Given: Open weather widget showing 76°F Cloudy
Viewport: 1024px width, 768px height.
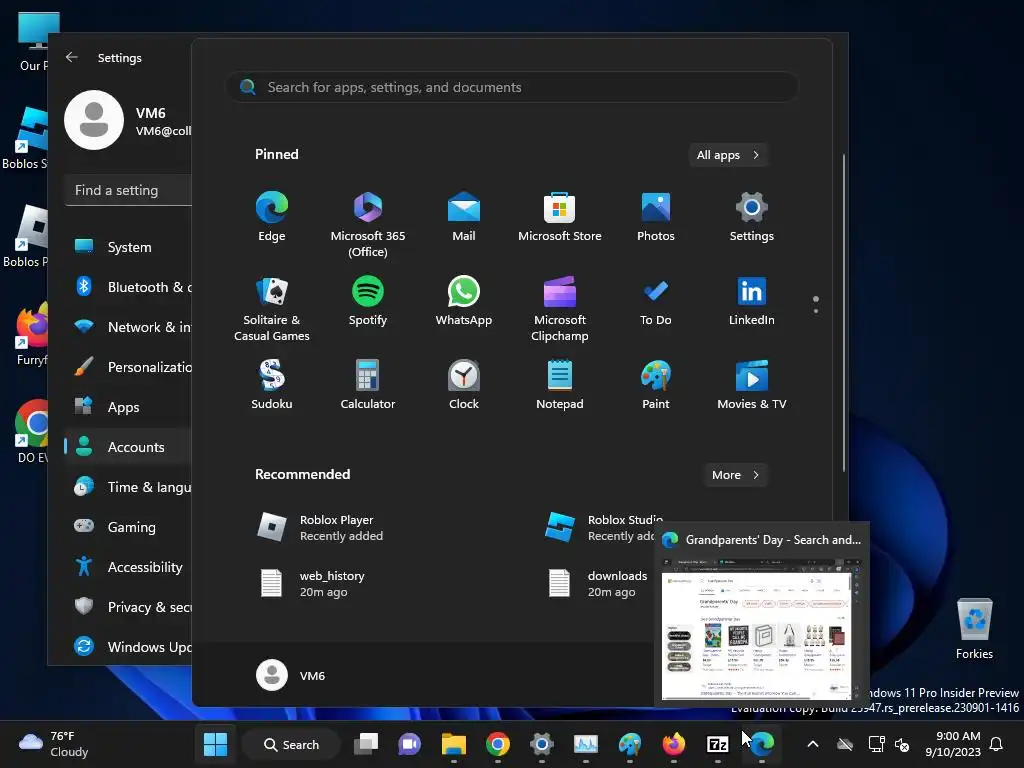Looking at the screenshot, I should (55, 744).
